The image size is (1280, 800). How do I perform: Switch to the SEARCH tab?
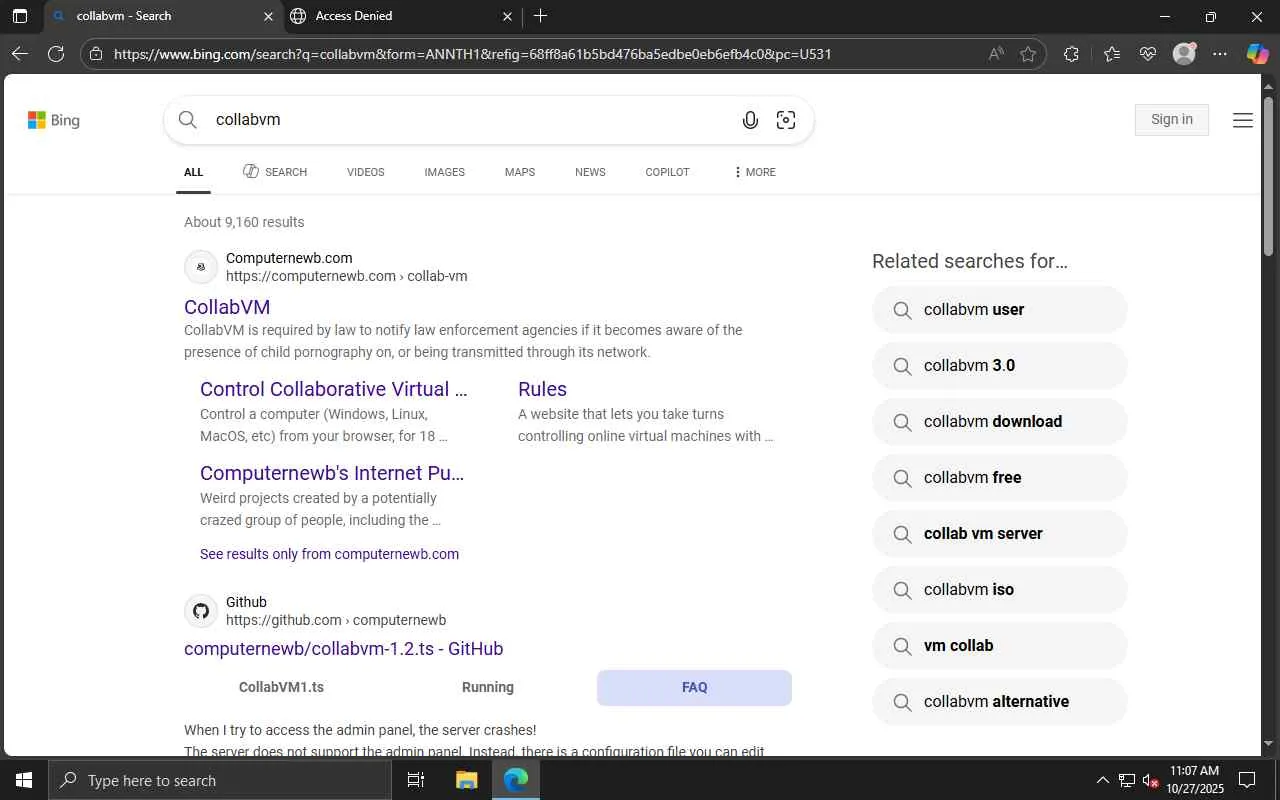click(x=275, y=172)
